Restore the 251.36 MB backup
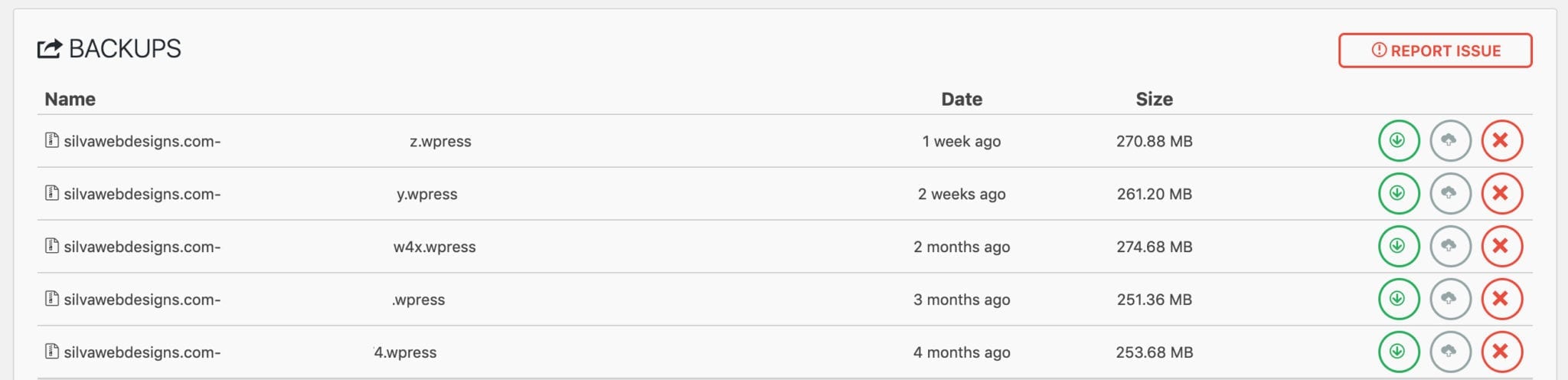1568x380 pixels. tap(1450, 300)
